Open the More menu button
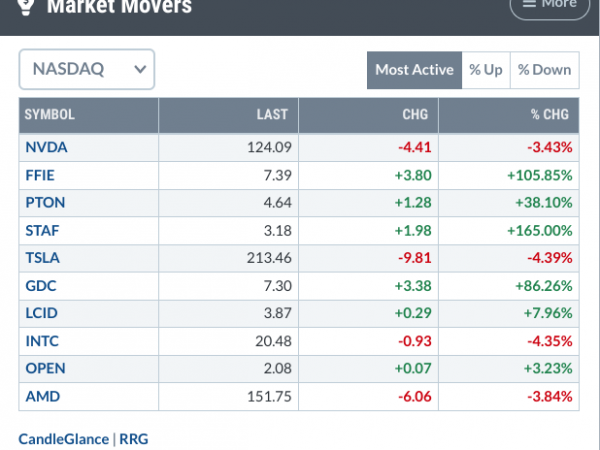The image size is (600, 450). pyautogui.click(x=550, y=6)
